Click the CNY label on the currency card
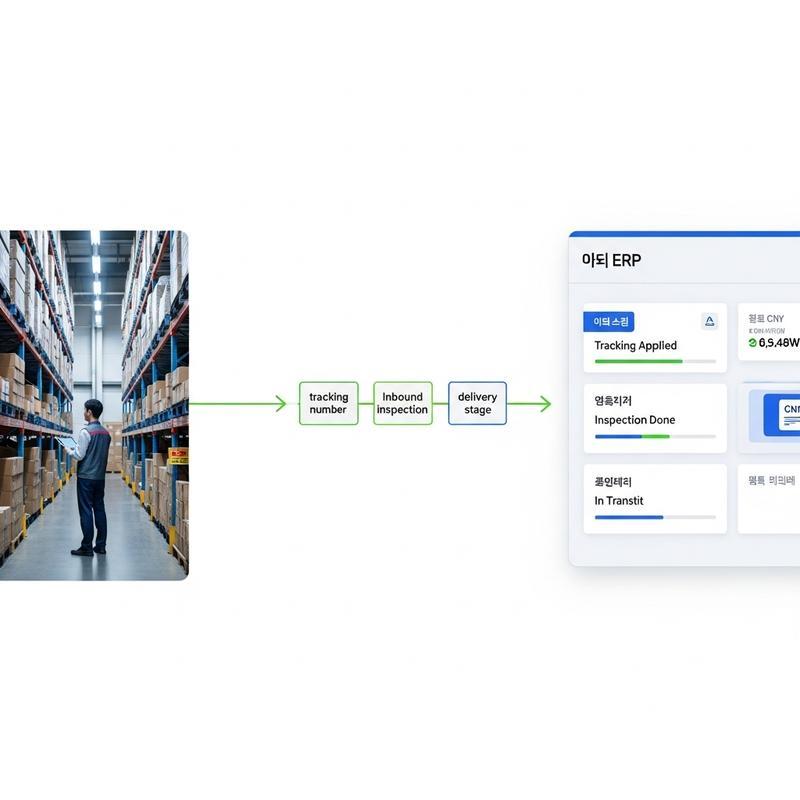The width and height of the screenshot is (800, 800). (x=766, y=318)
